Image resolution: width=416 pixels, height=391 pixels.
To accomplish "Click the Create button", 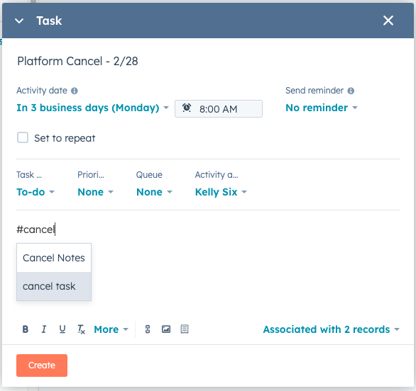I will [42, 365].
